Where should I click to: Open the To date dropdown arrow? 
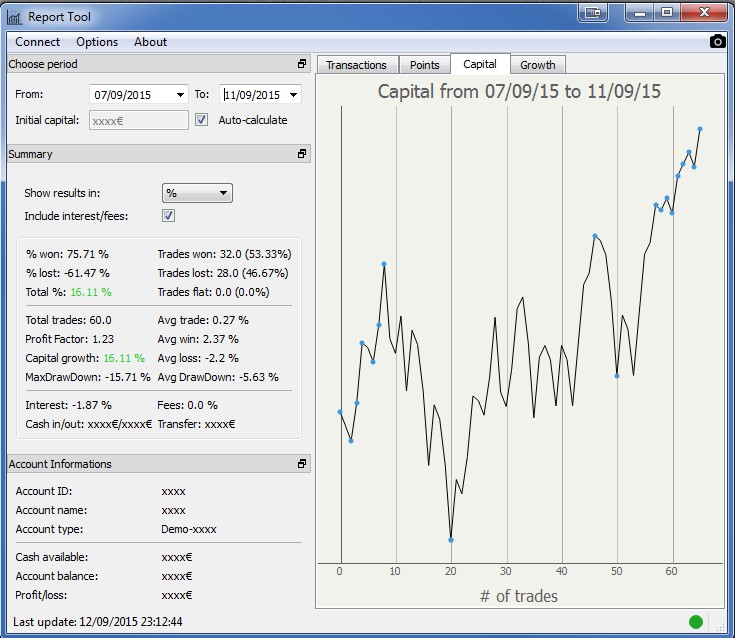point(293,95)
